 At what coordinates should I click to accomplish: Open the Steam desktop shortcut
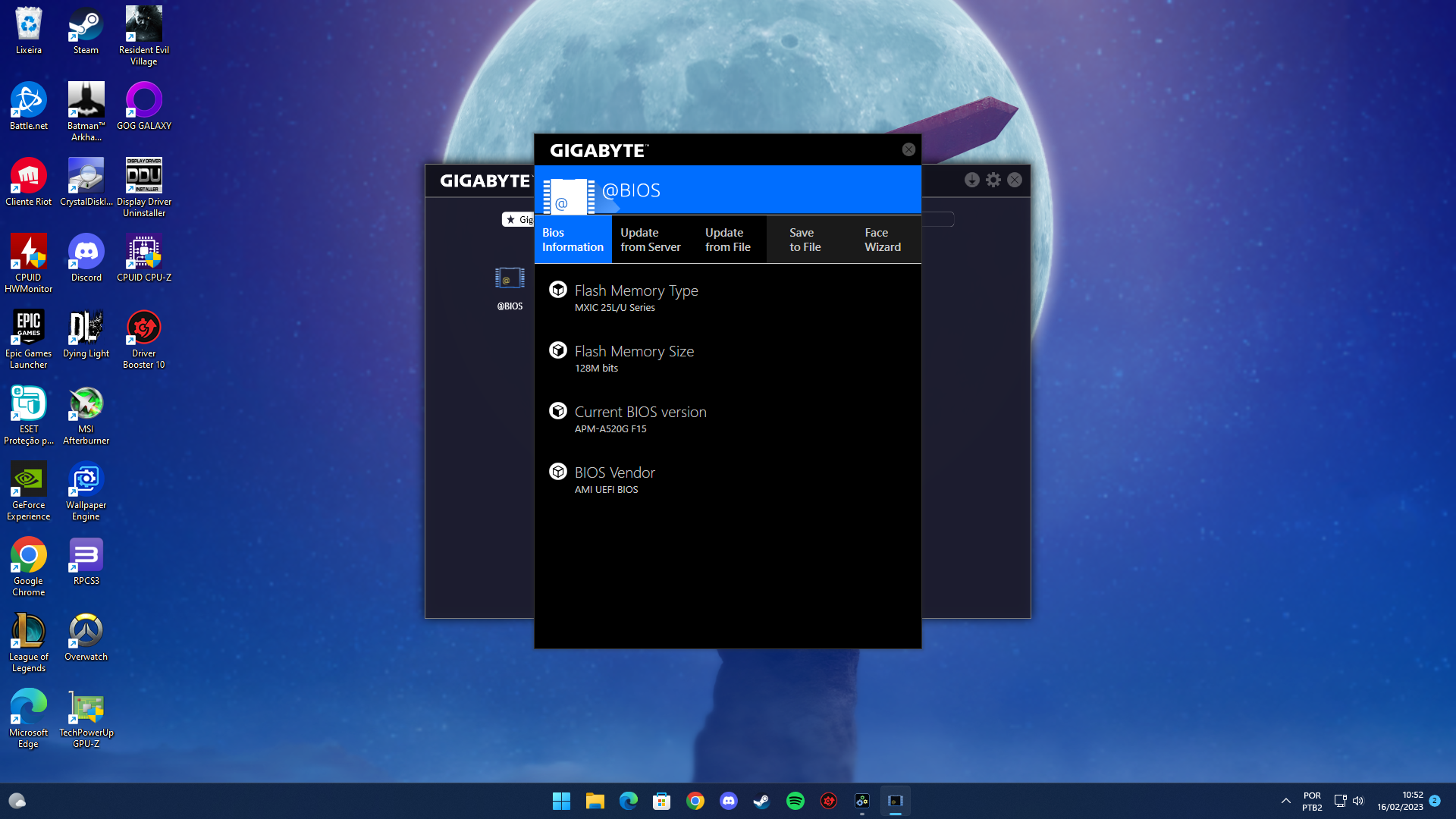click(86, 30)
